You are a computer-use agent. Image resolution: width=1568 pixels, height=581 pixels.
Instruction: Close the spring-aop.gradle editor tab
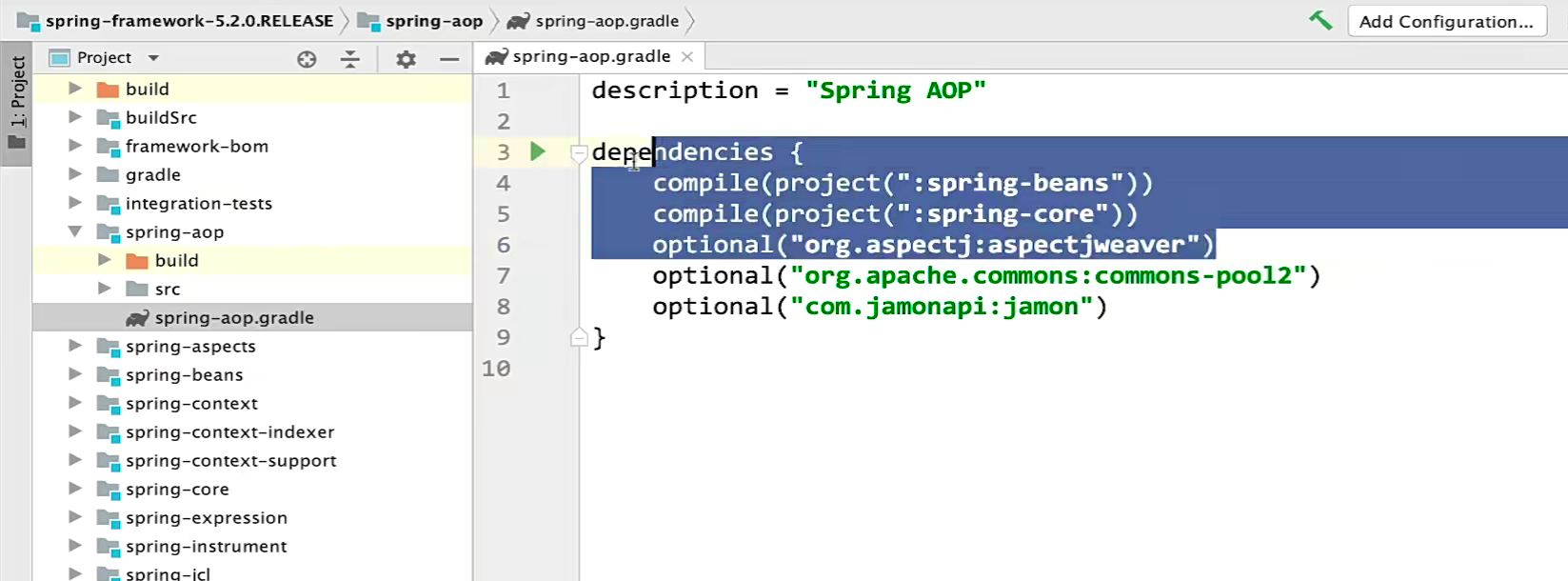point(687,57)
